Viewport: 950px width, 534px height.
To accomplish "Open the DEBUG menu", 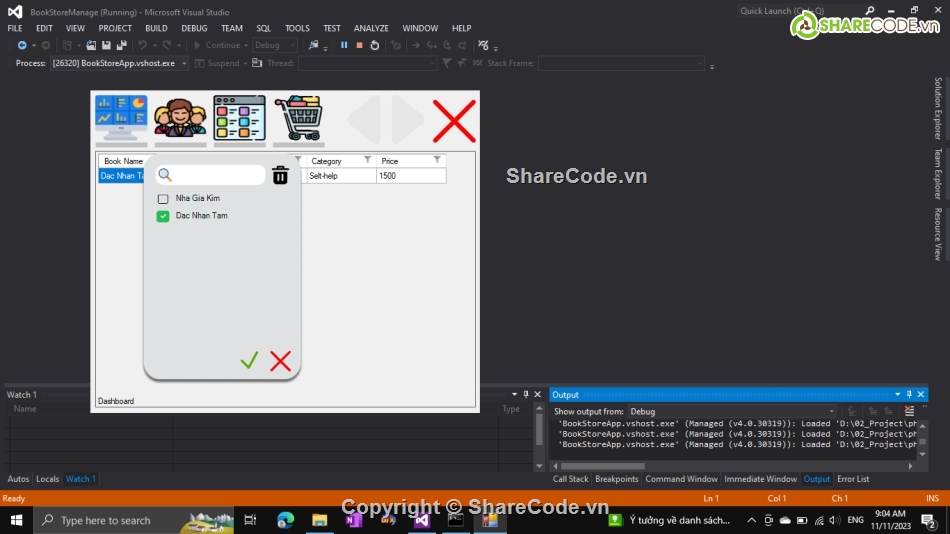I will (194, 28).
